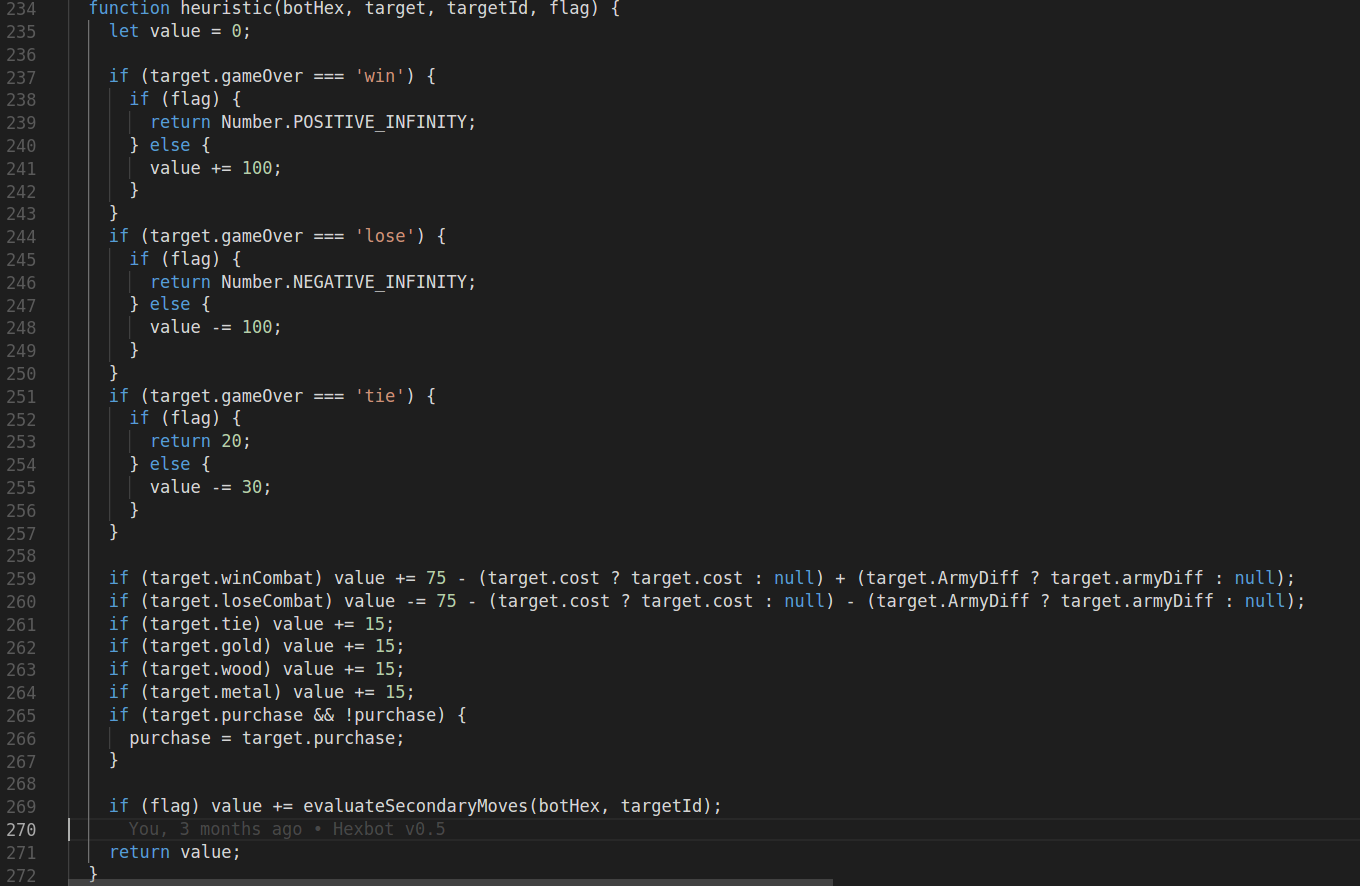Click the function name "heuristic" on line 234
This screenshot has width=1360, height=886.
click(226, 9)
